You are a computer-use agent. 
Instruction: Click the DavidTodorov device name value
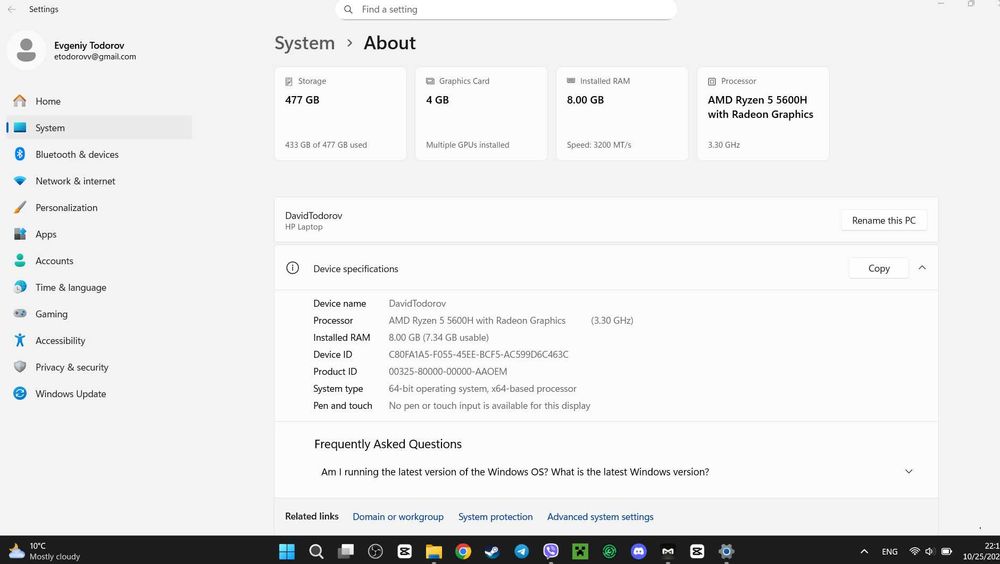pos(417,304)
